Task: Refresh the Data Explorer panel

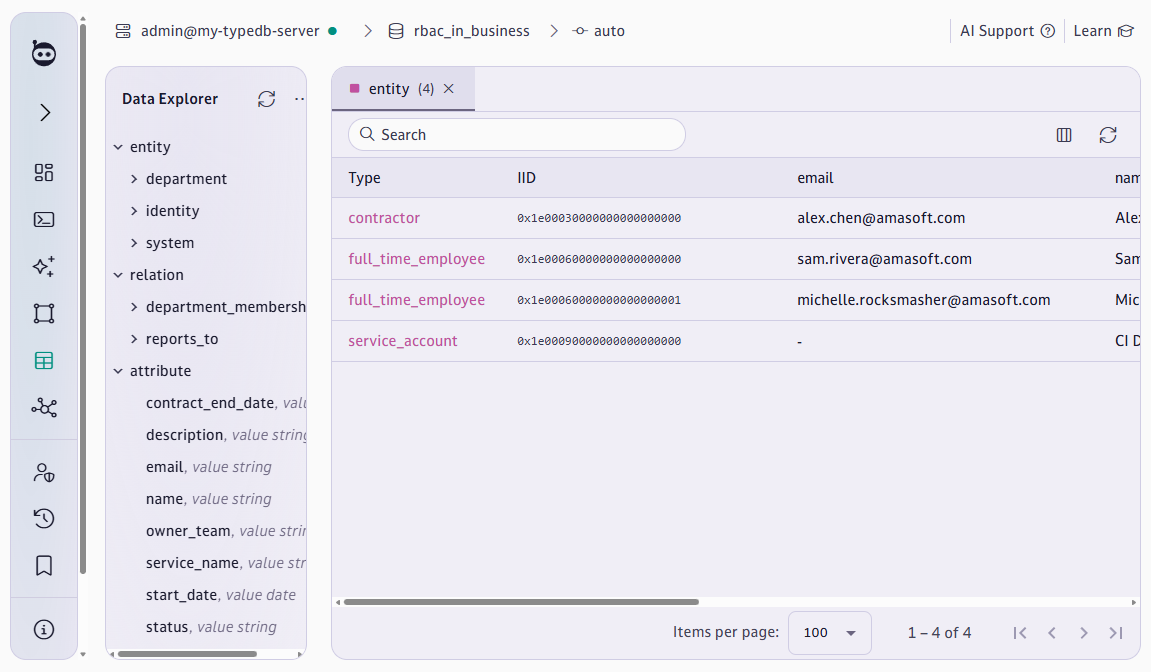Action: [x=266, y=99]
